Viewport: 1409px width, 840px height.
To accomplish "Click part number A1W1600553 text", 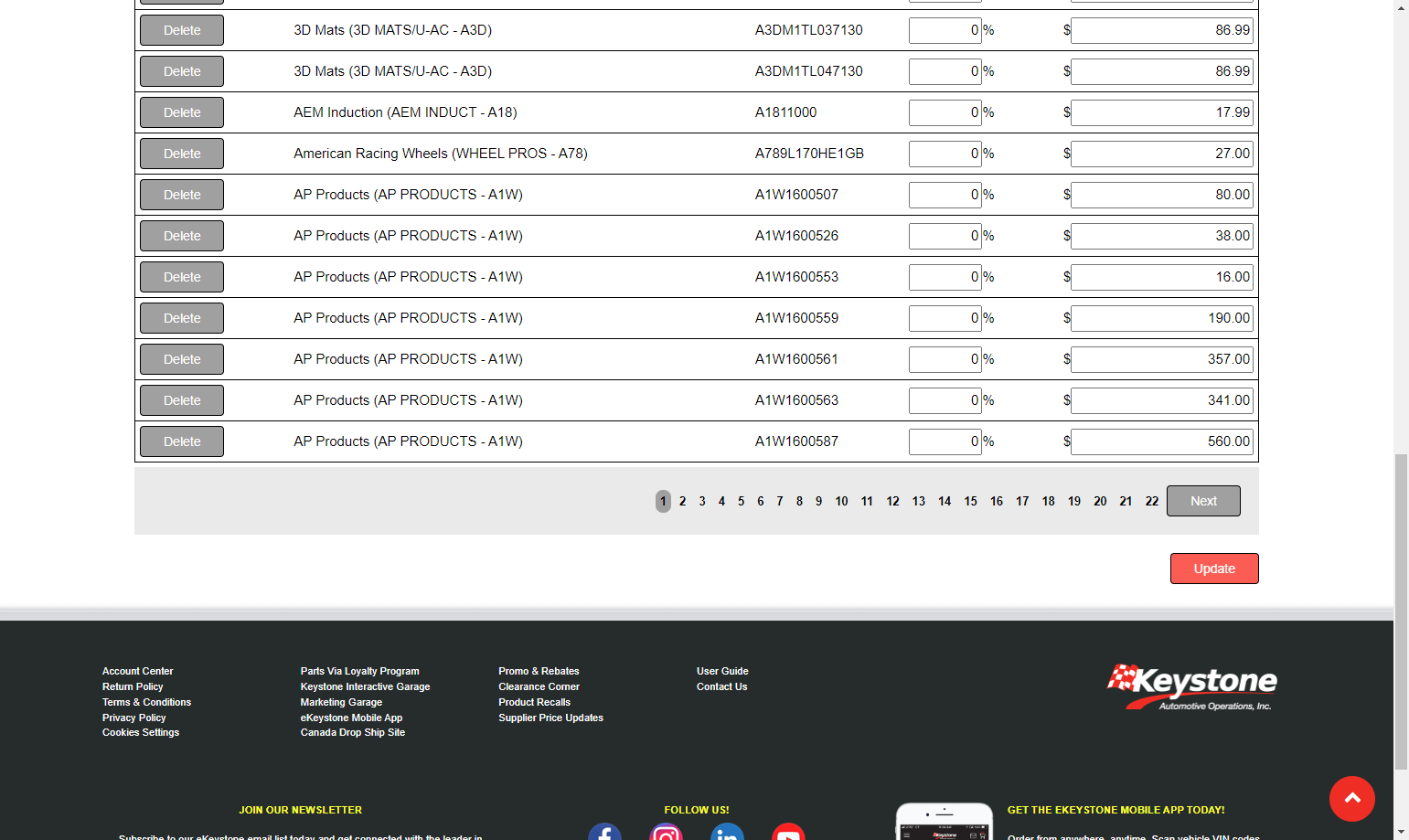I will tap(796, 277).
